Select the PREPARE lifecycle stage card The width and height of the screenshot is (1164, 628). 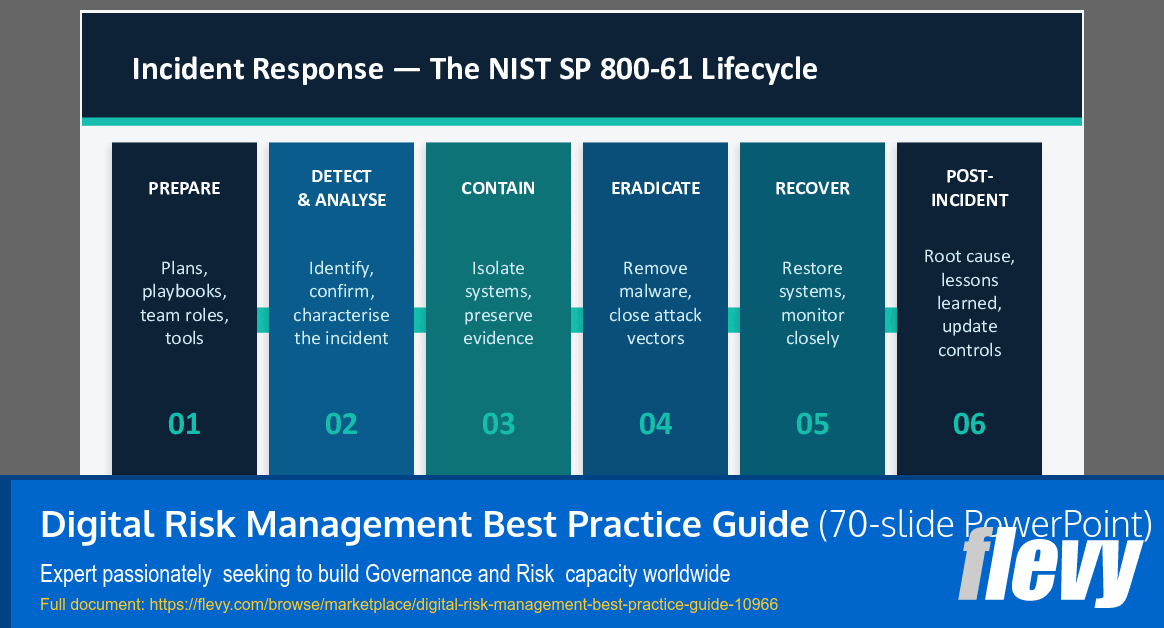pos(184,307)
